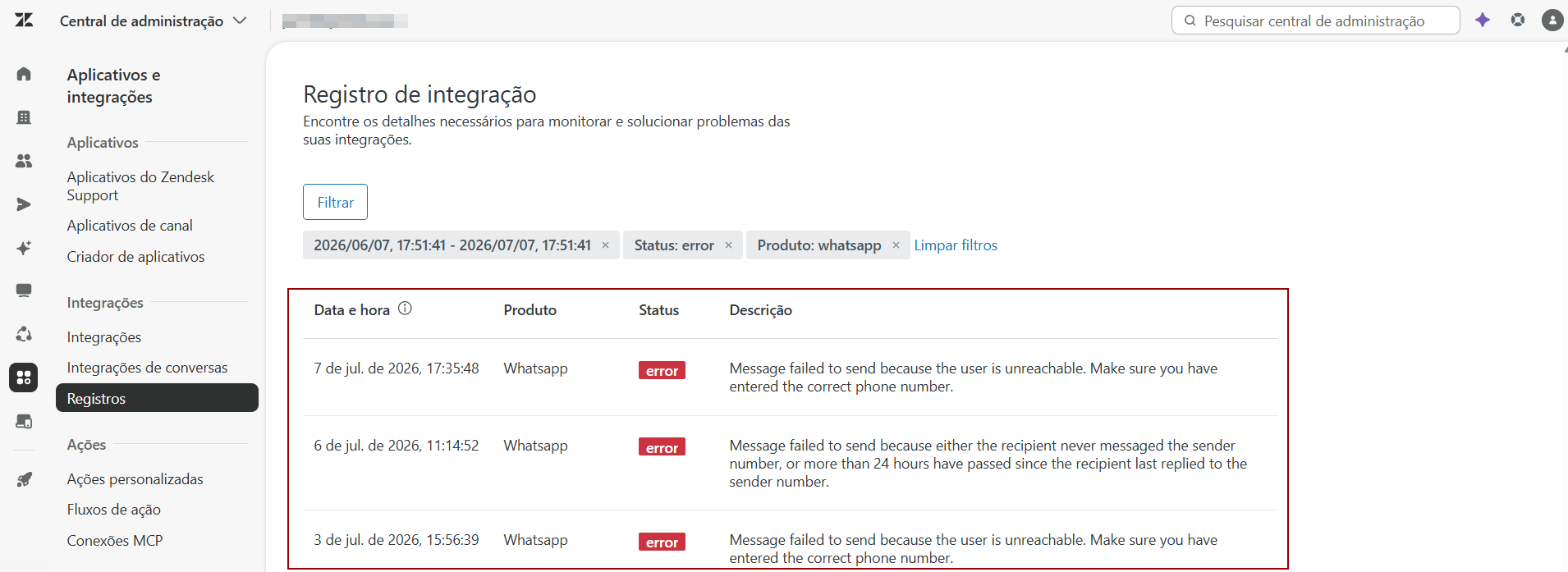Screen dimensions: 1568x572
Task: Click the Produto column header
Action: (x=530, y=310)
